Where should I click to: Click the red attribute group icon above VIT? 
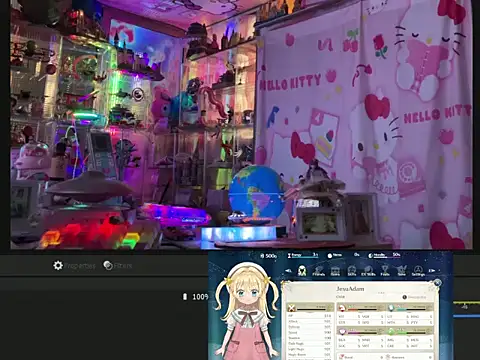[x=342, y=308]
